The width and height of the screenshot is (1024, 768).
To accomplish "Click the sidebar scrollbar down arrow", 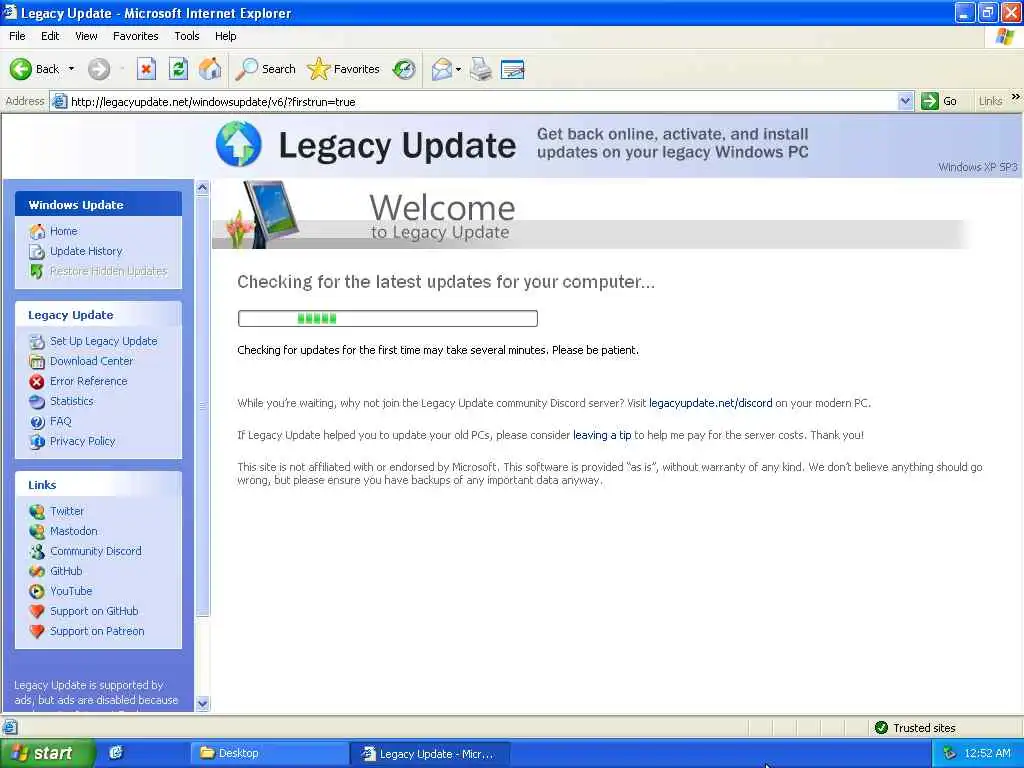I will tap(202, 704).
